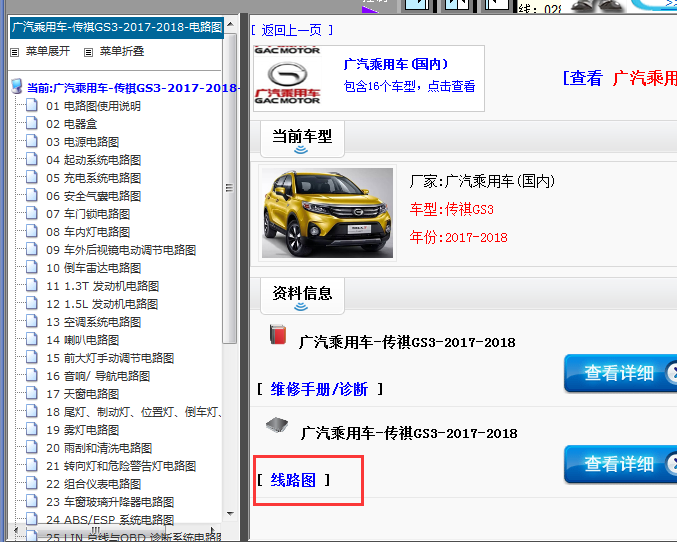The height and width of the screenshot is (542, 677).
Task: Click page icon beside 19 雾灯电路图
Action: pyautogui.click(x=32, y=429)
